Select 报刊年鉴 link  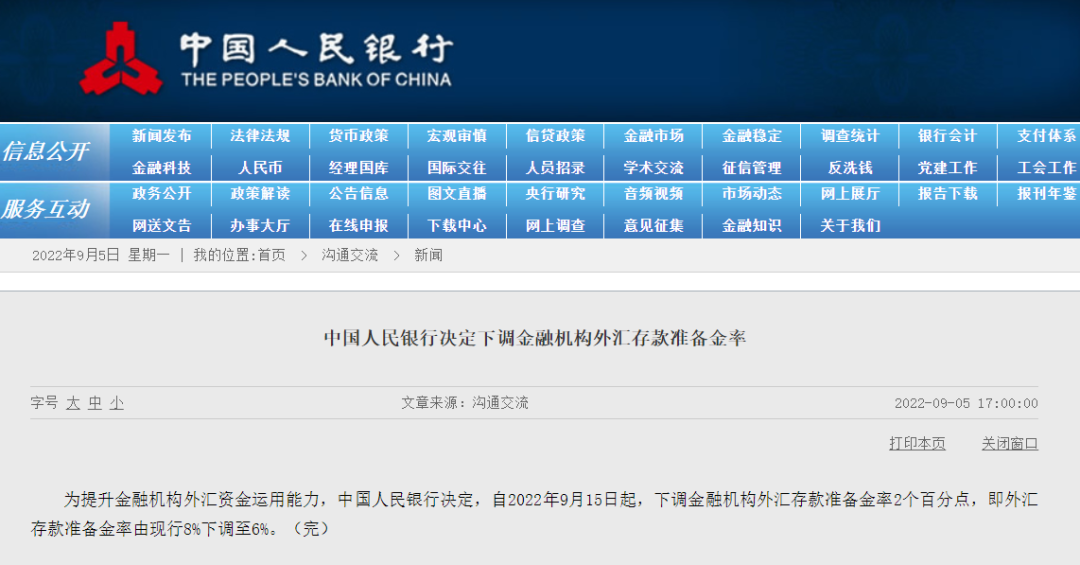1047,194
